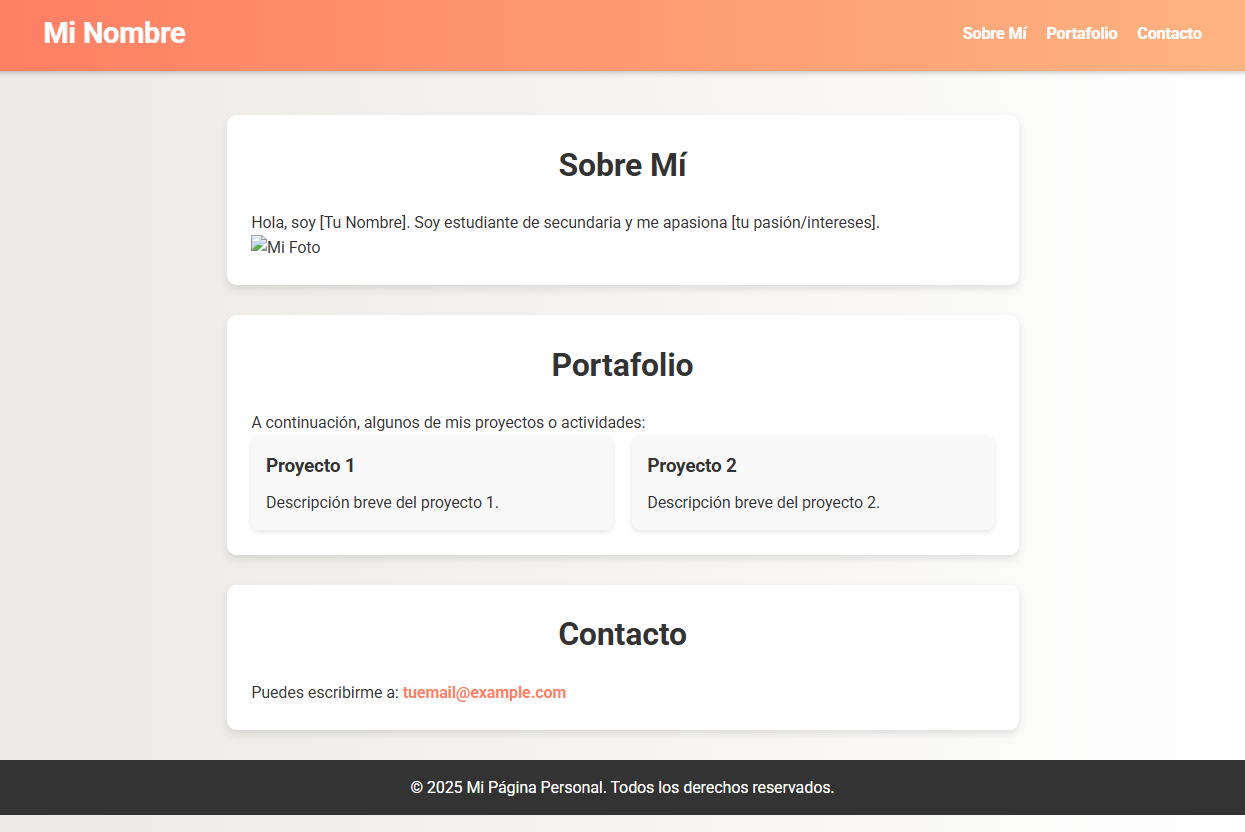Select Contacto in the header navigation
Screen dimensions: 1245x832
(x=1169, y=33)
